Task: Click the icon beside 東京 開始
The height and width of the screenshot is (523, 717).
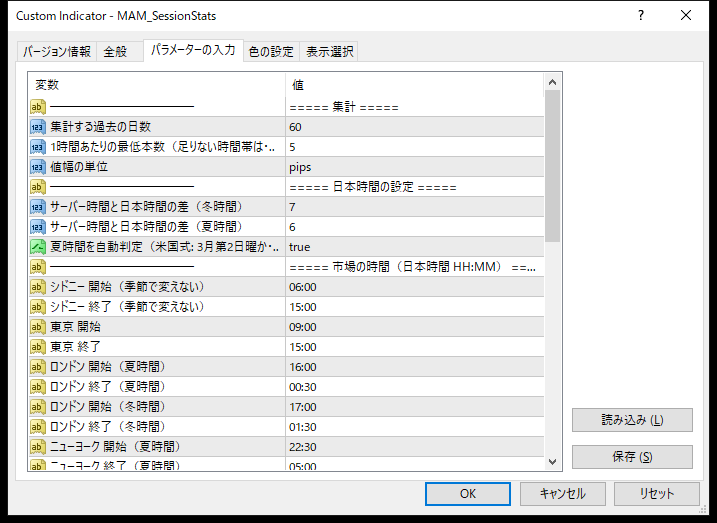Action: (x=38, y=327)
